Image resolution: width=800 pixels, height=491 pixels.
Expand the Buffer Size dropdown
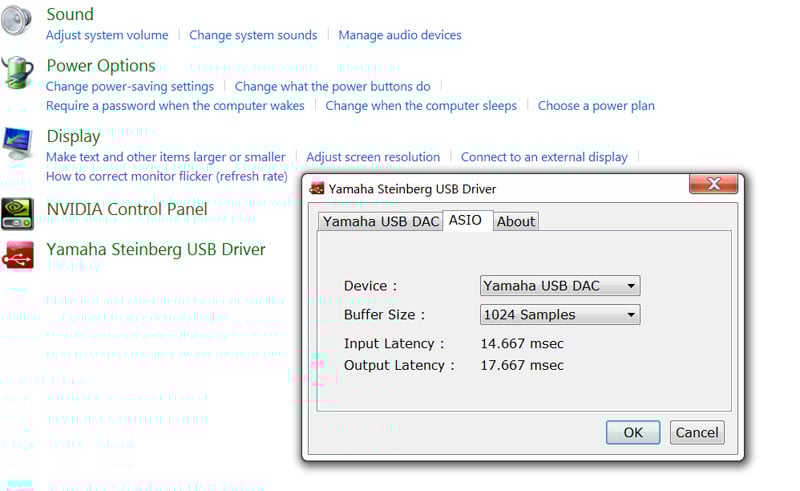(x=560, y=315)
